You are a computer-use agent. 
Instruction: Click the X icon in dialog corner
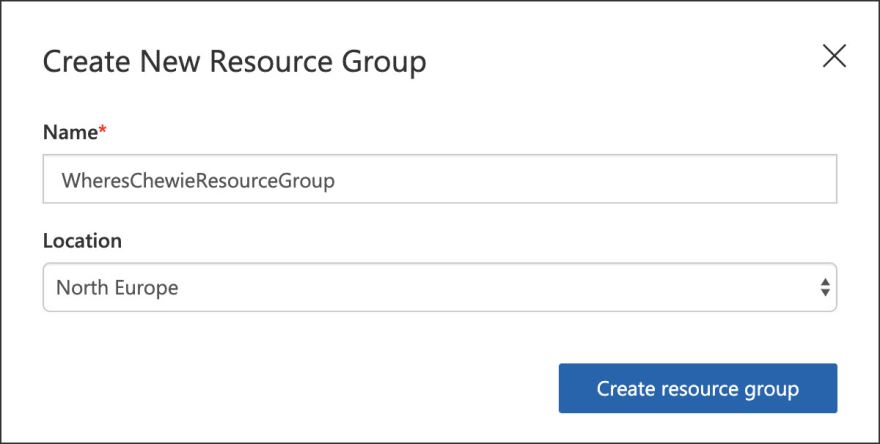coord(834,56)
